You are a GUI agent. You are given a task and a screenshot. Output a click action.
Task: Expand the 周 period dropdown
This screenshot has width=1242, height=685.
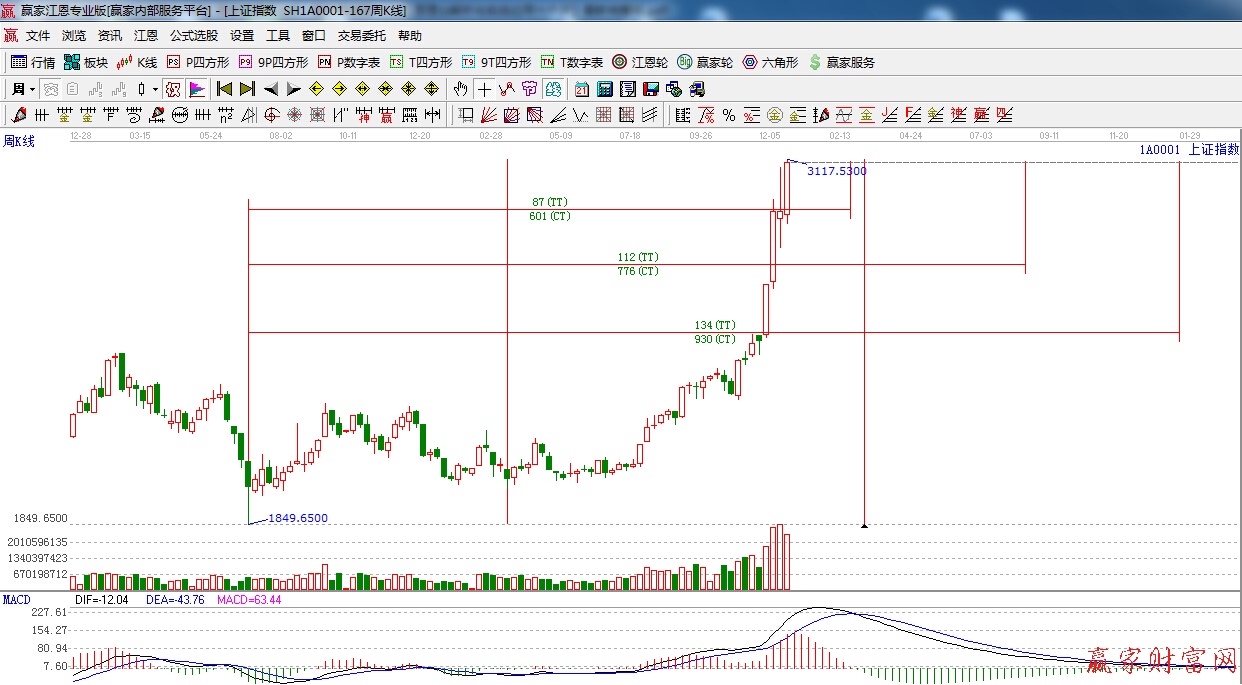click(x=20, y=89)
